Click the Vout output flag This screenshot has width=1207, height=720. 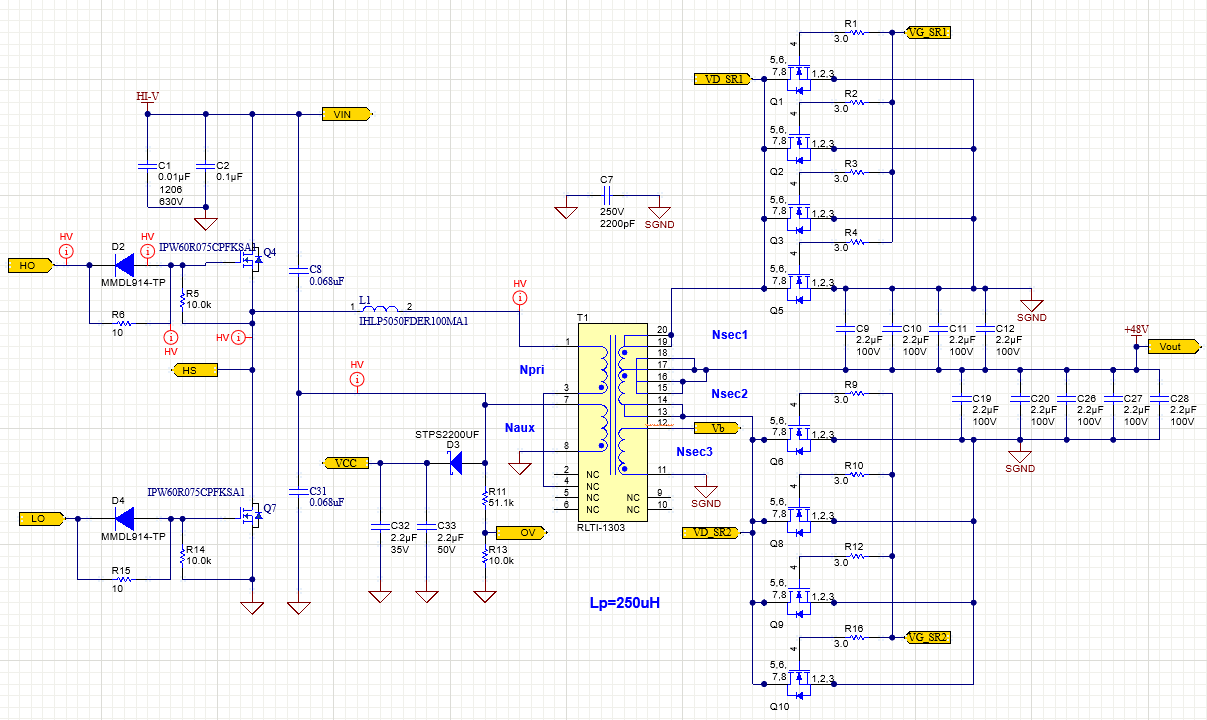pos(1169,346)
